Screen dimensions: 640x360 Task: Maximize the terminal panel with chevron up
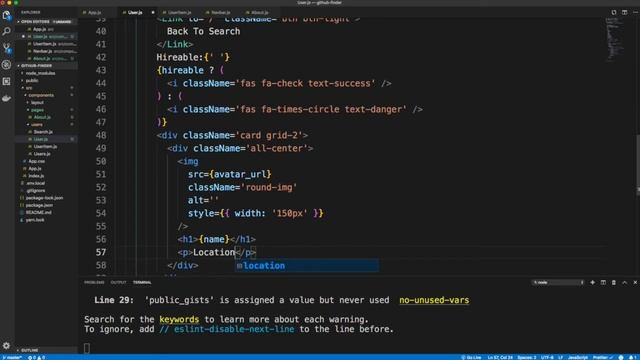(624, 282)
